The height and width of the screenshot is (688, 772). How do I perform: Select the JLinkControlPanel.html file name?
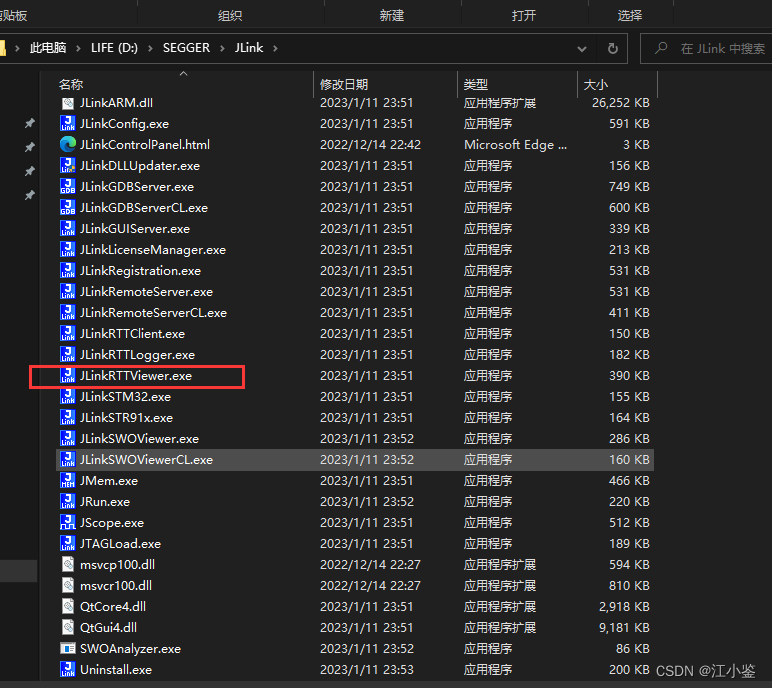[x=145, y=144]
